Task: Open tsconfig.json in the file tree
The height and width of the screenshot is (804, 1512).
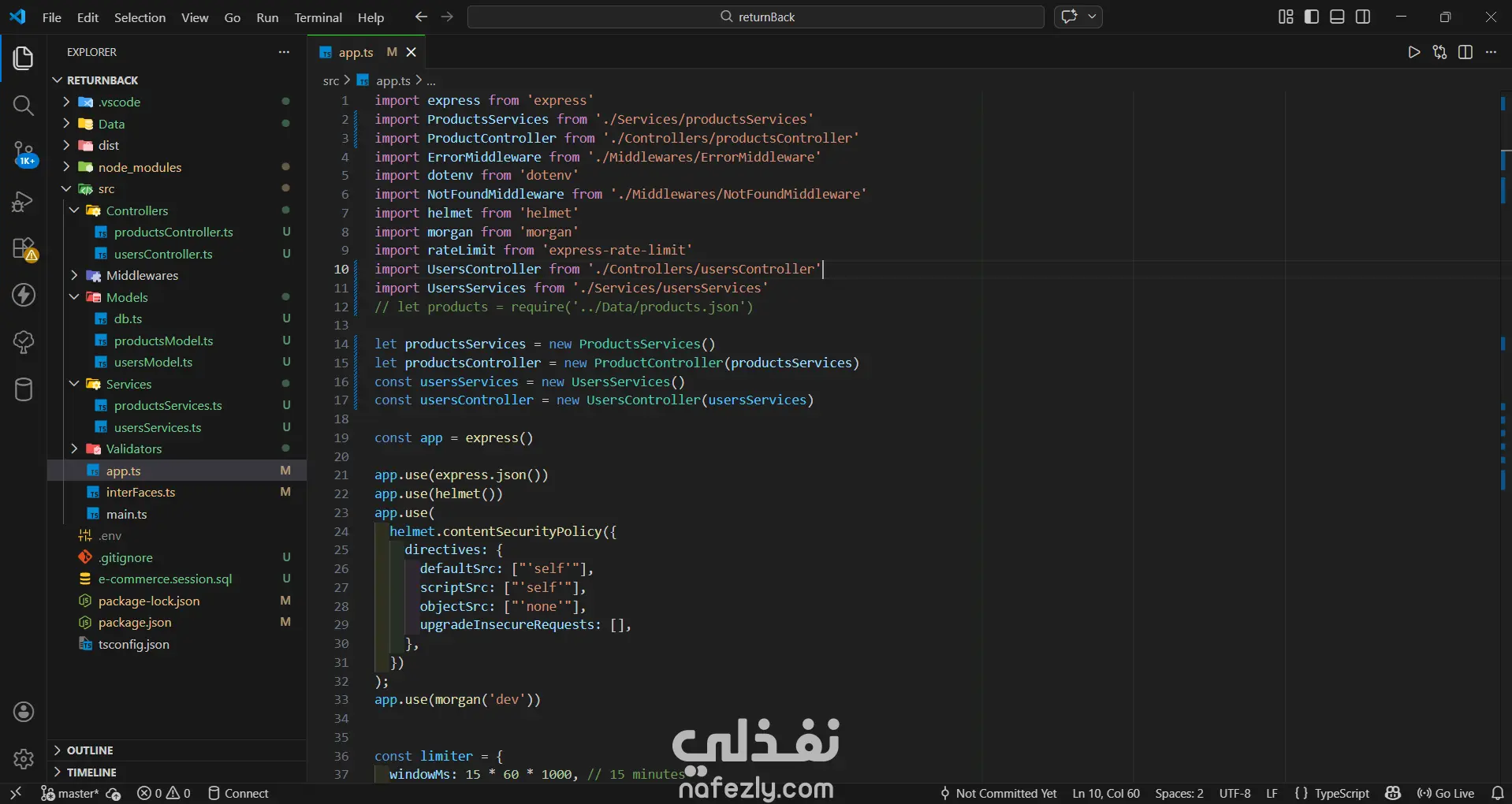Action: pos(134,644)
